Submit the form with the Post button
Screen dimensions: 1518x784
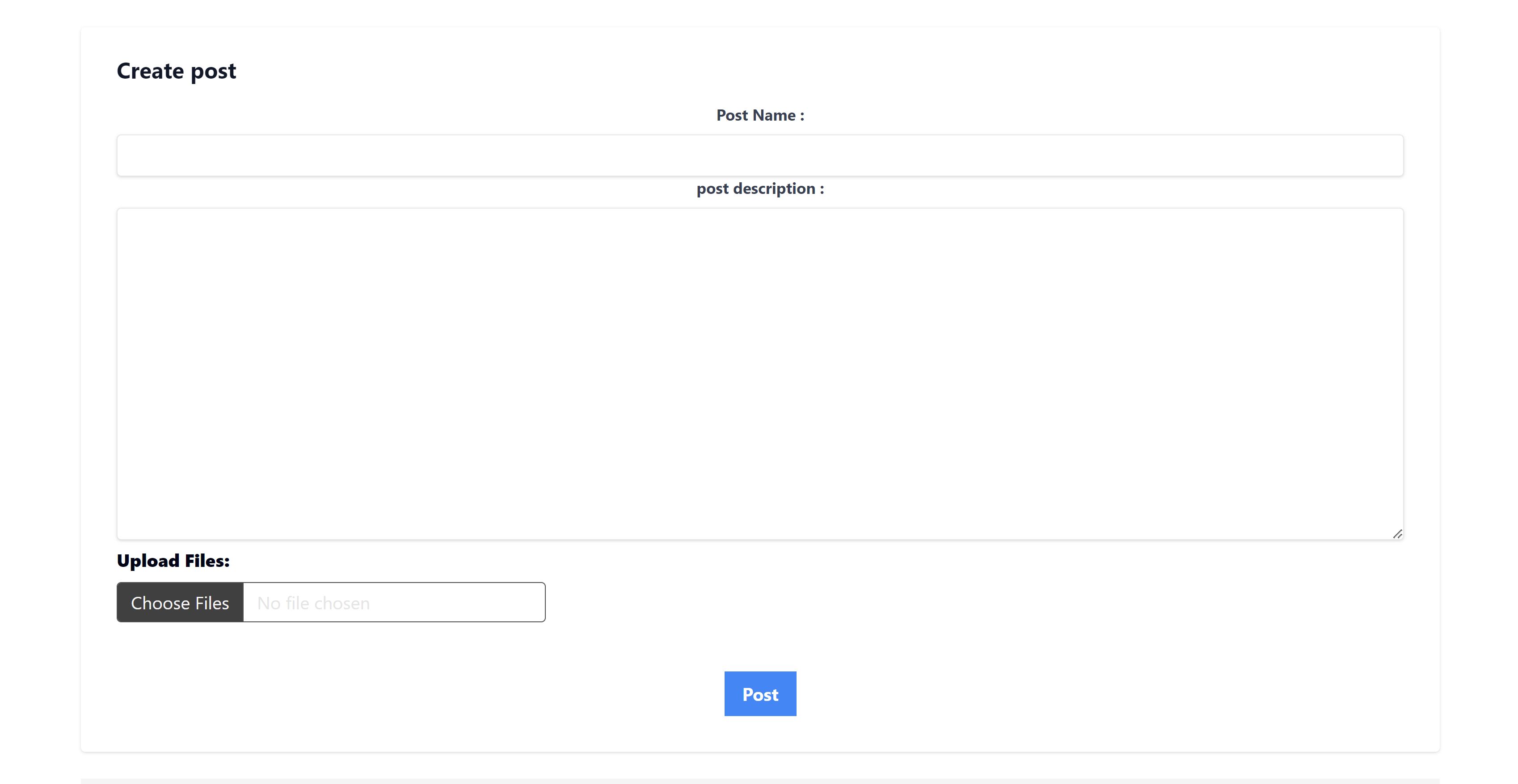(x=759, y=694)
